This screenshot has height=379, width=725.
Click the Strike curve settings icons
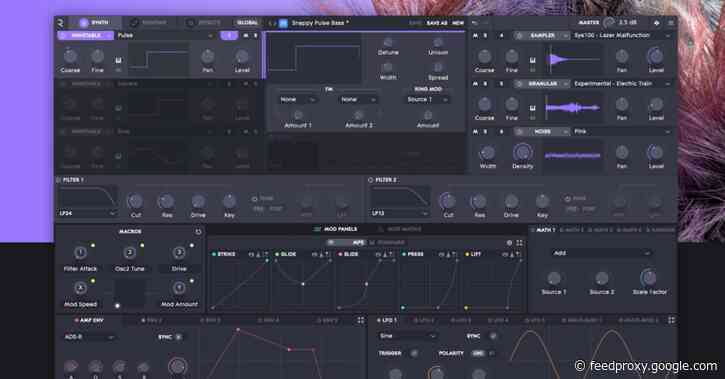tap(259, 254)
